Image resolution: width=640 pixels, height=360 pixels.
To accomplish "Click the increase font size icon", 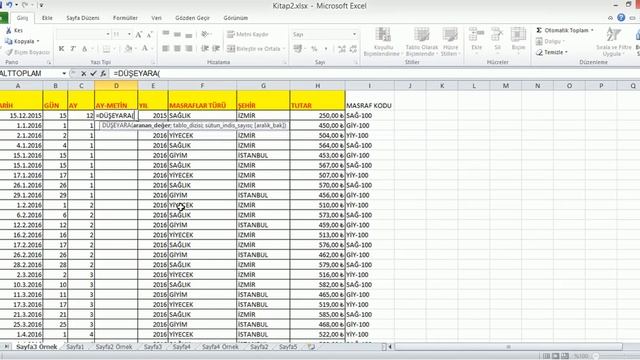I will pos(139,35).
